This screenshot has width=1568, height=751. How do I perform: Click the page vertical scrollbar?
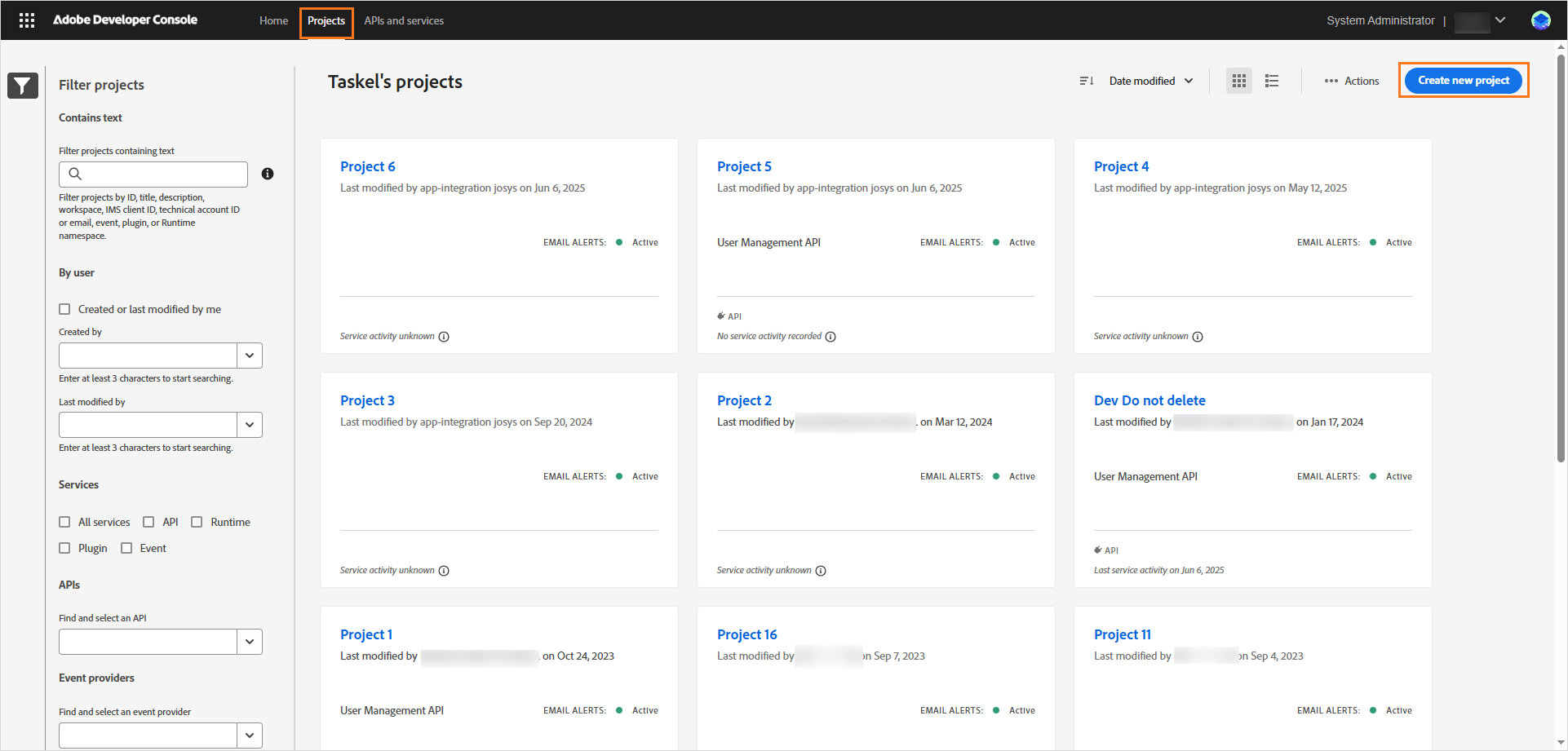coord(1561,258)
